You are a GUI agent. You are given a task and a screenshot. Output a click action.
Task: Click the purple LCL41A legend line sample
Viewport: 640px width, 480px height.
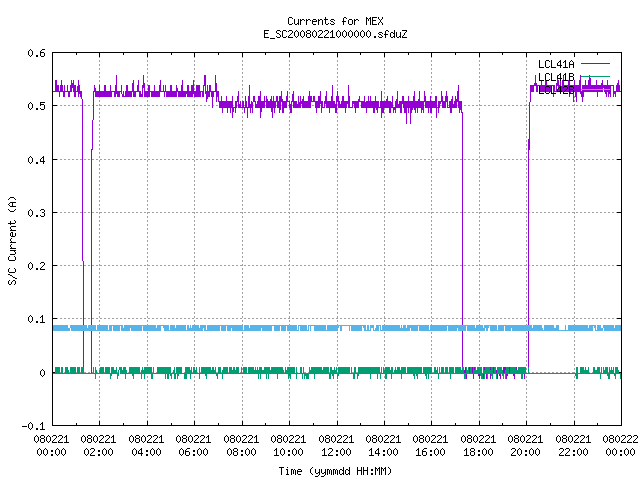click(x=595, y=64)
